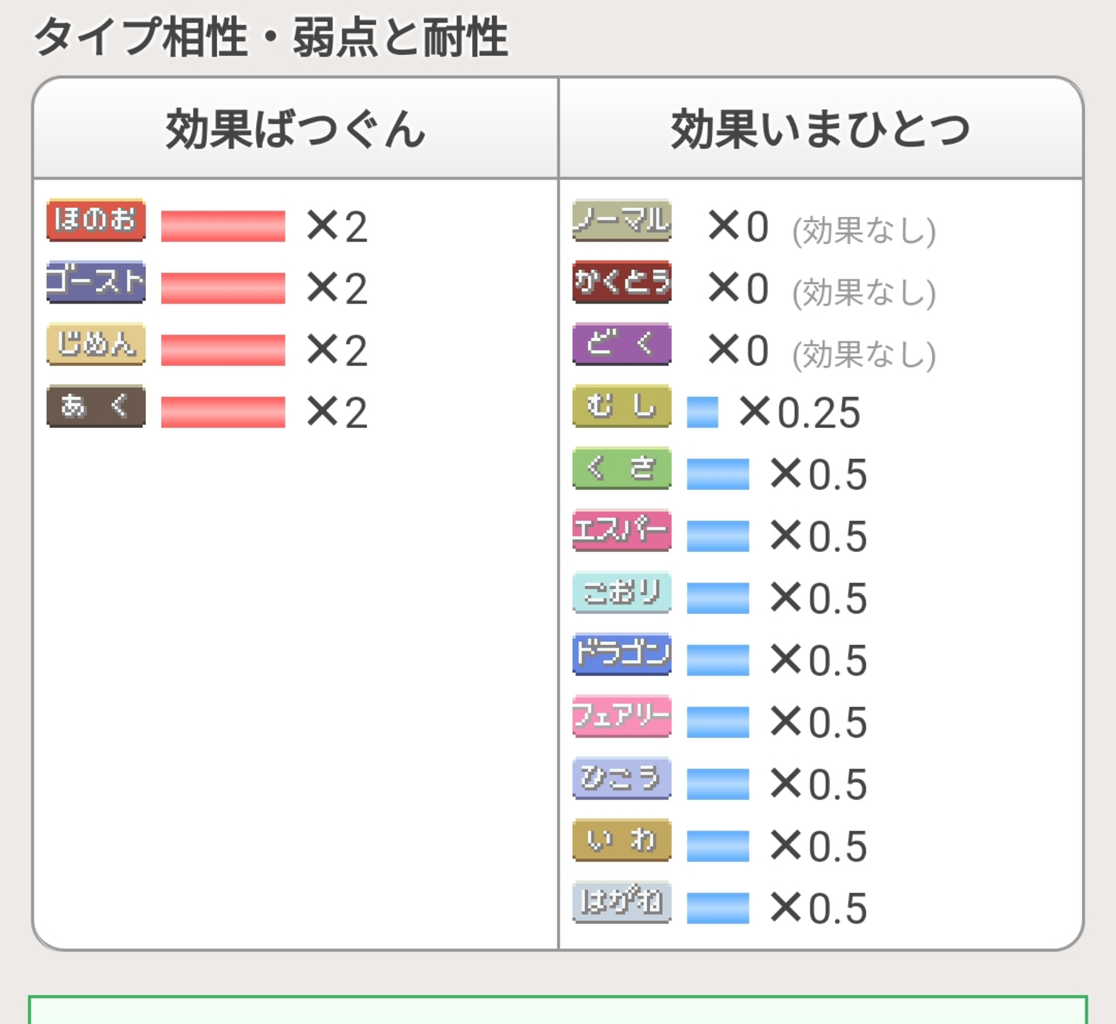Click the 効果いまひとつ column header

821,129
